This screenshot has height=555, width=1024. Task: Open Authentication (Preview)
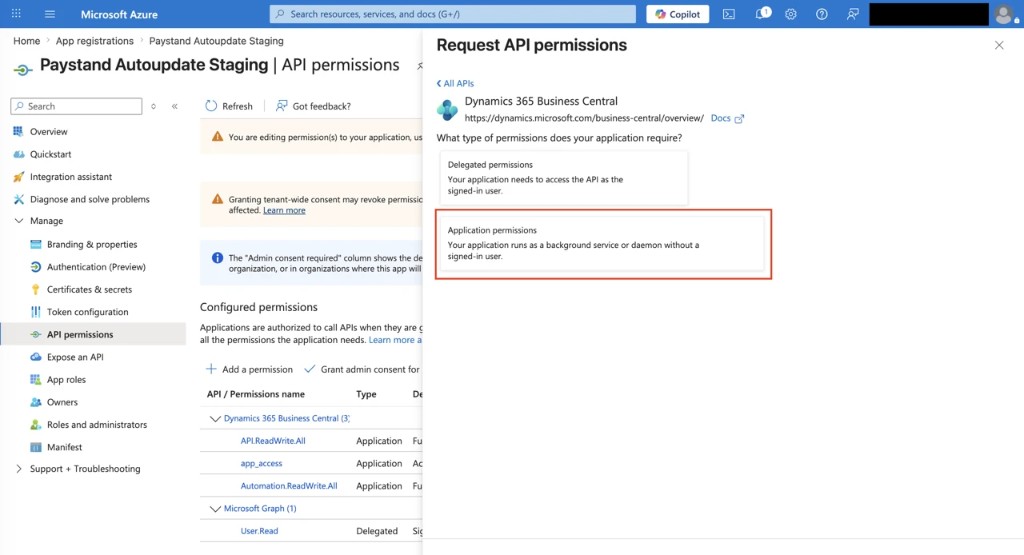pos(96,266)
